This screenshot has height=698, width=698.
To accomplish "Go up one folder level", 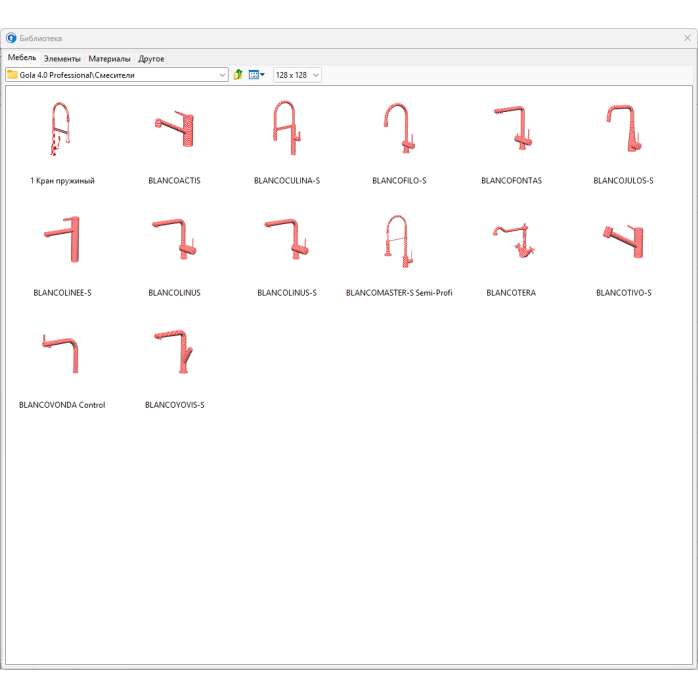I will coord(238,75).
